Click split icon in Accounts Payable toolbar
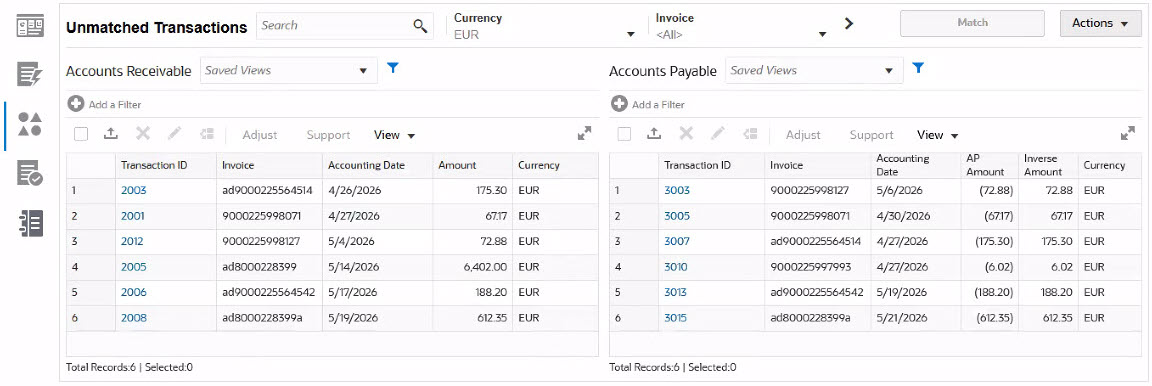This screenshot has height=386, width=1152. pos(750,134)
